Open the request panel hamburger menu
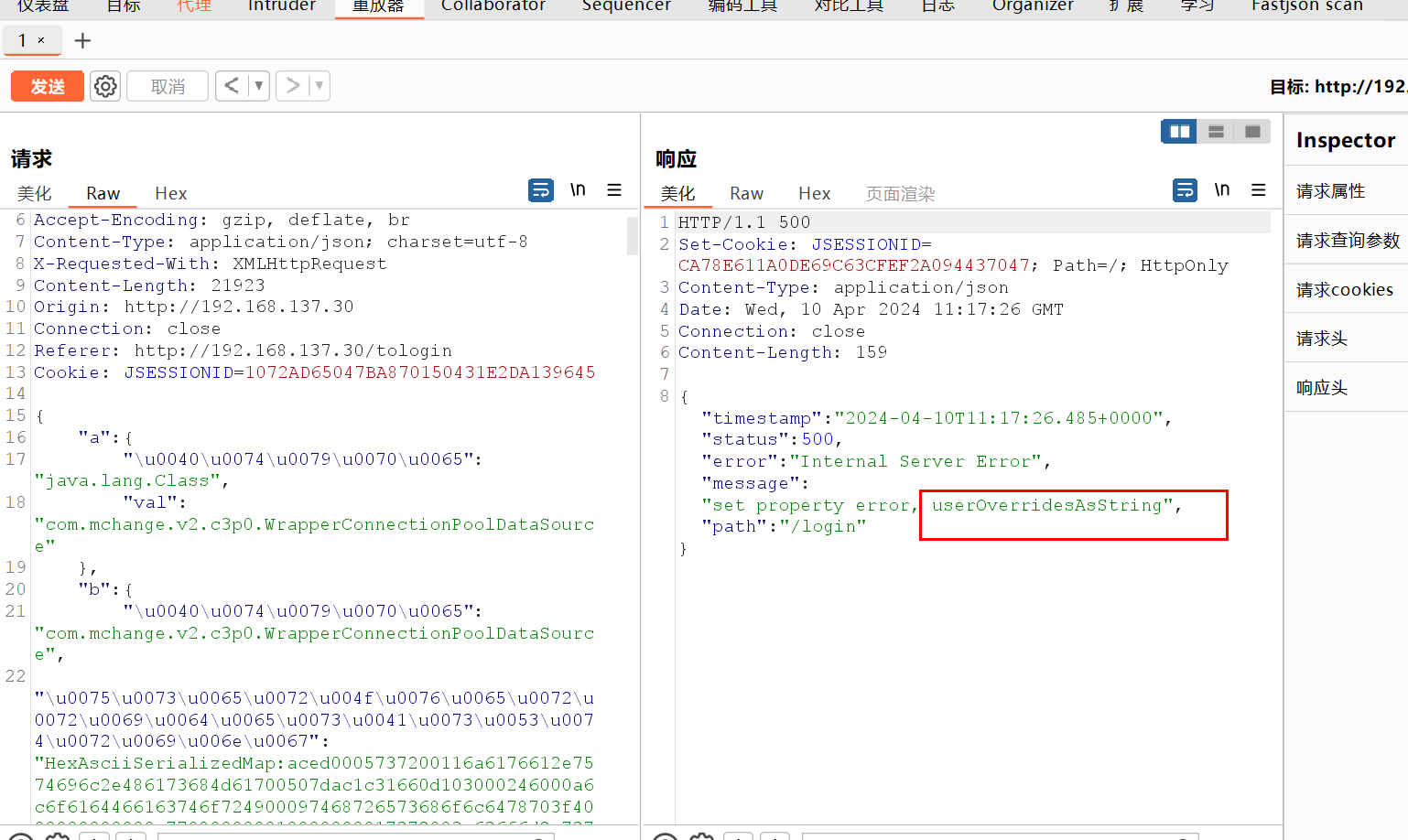Screen dimensions: 1408x840 tap(614, 190)
